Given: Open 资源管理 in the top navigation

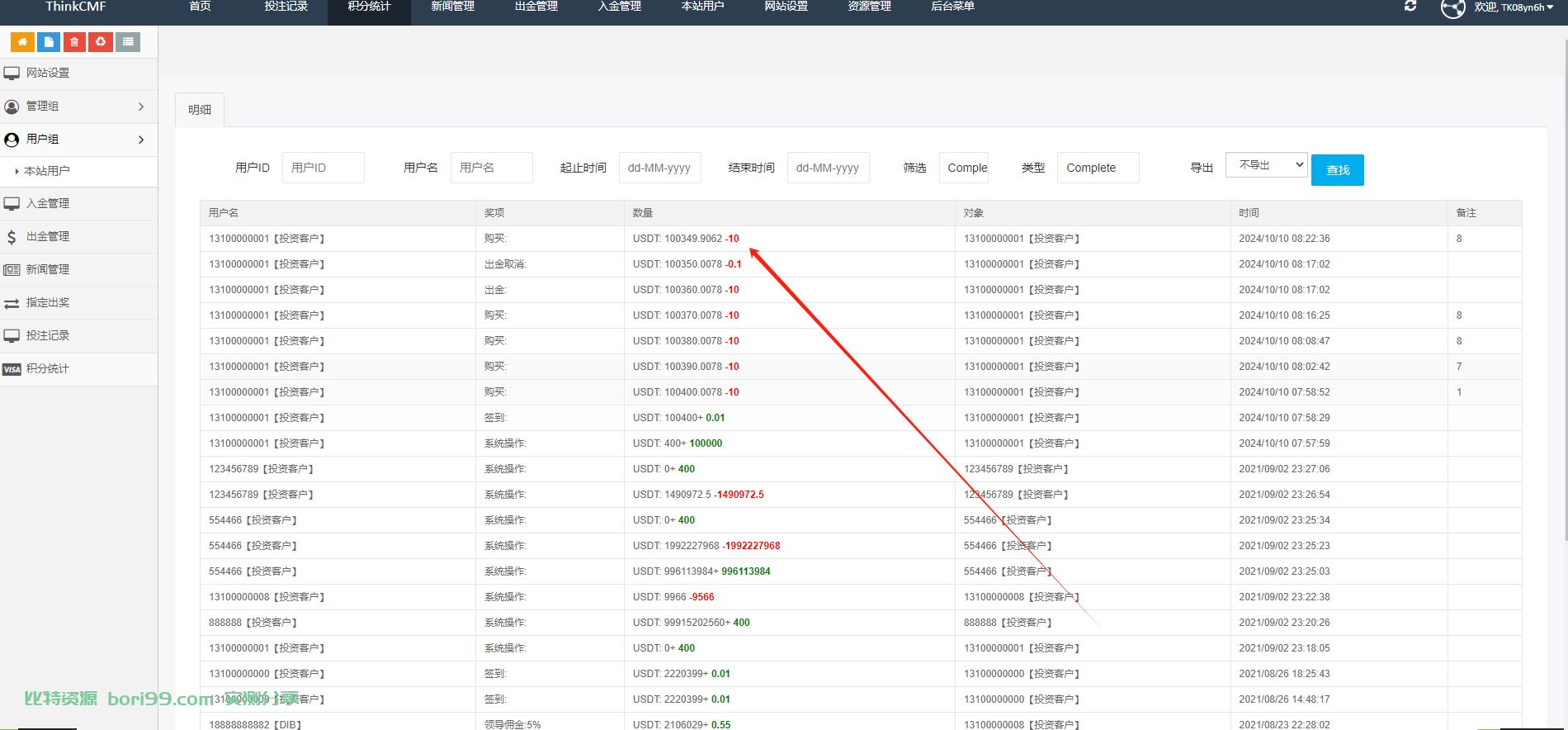Looking at the screenshot, I should [x=869, y=7].
